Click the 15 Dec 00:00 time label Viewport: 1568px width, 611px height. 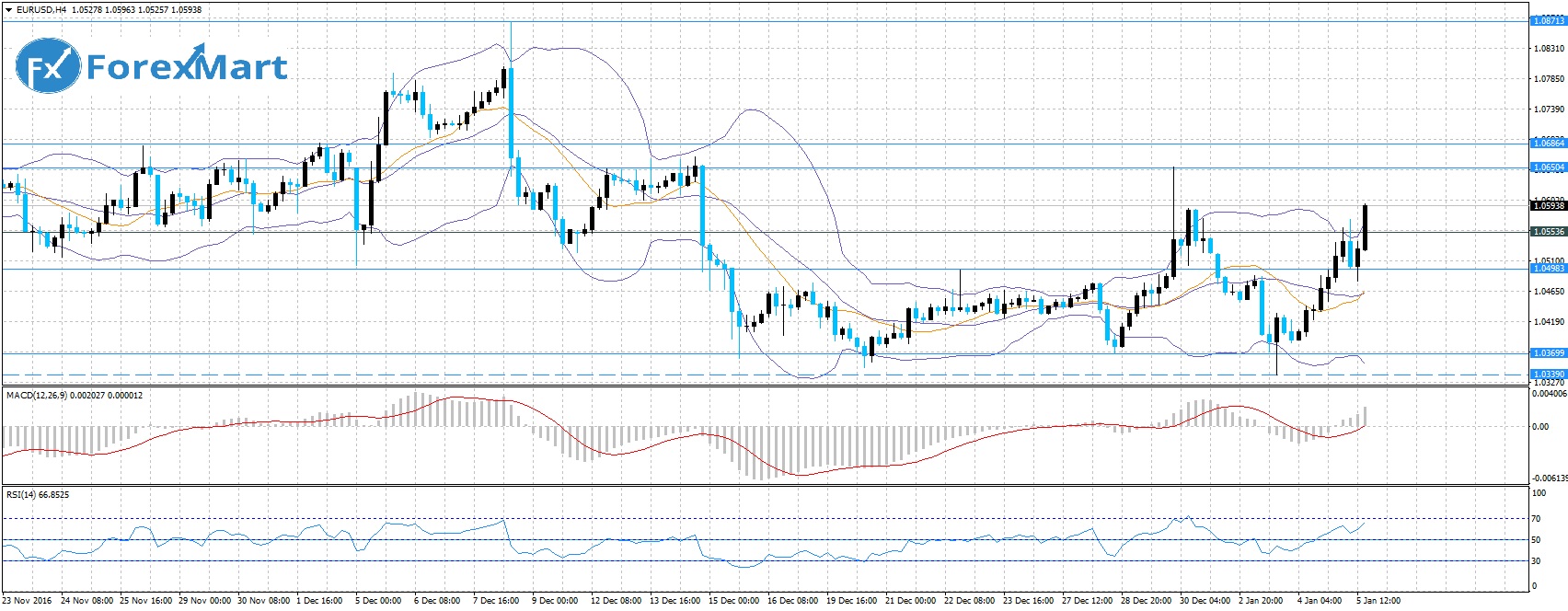pos(734,601)
